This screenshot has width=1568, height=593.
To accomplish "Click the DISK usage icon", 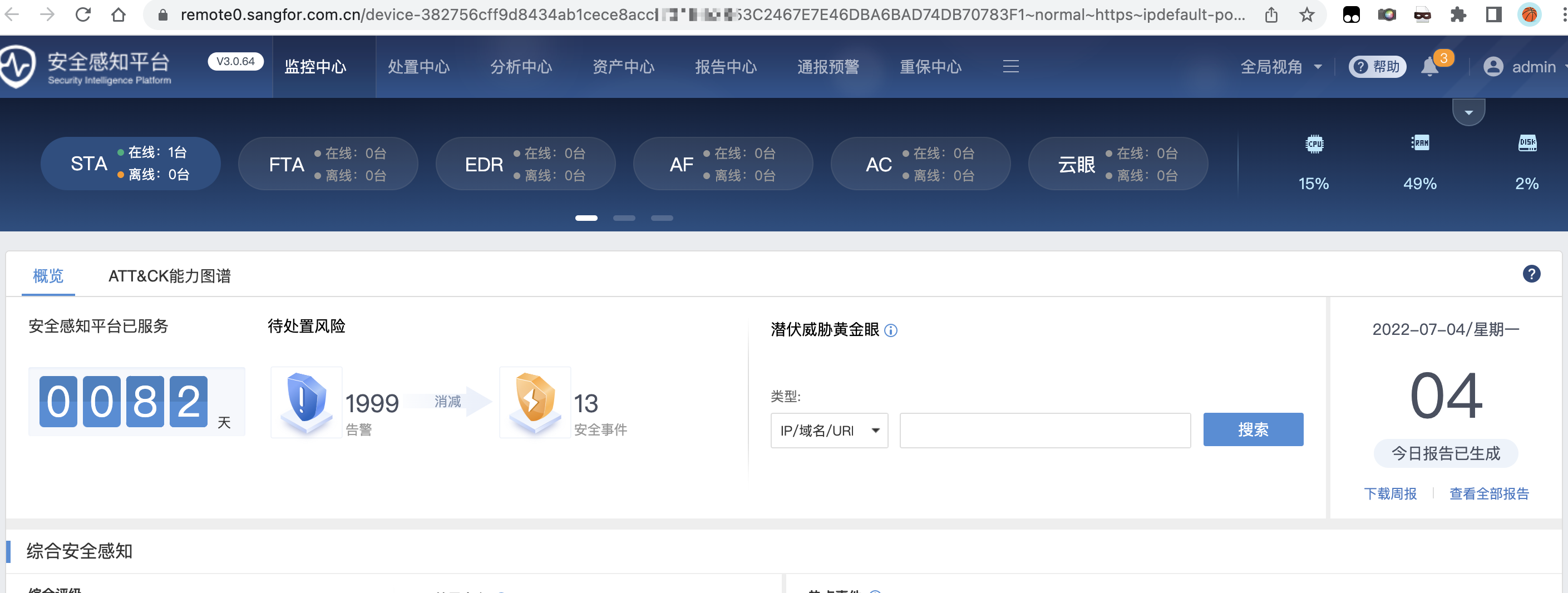I will [x=1527, y=143].
